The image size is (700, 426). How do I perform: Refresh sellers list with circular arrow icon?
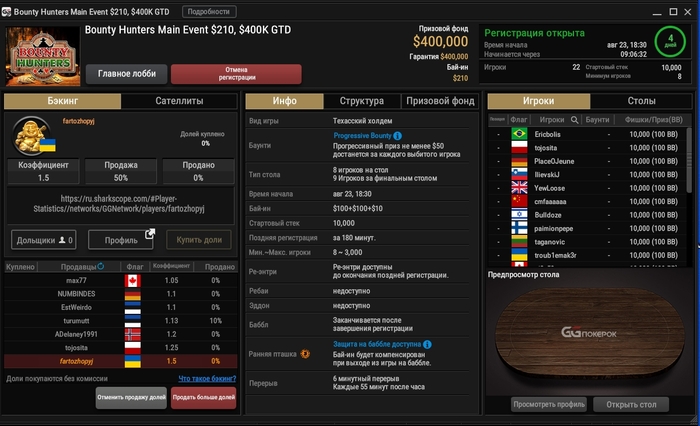100,266
